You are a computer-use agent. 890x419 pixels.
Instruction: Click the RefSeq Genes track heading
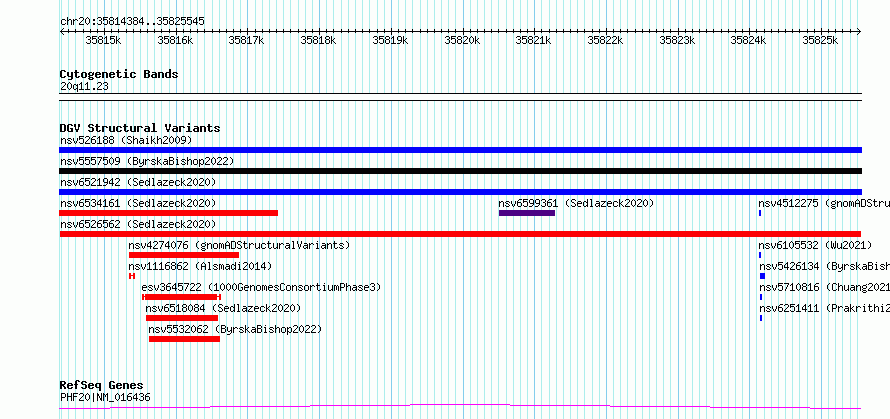pos(101,385)
